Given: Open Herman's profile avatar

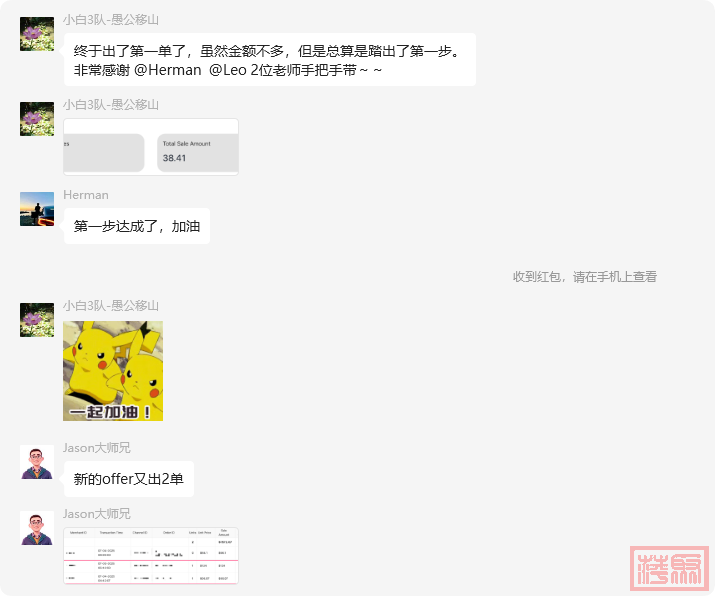Looking at the screenshot, I should [37, 209].
